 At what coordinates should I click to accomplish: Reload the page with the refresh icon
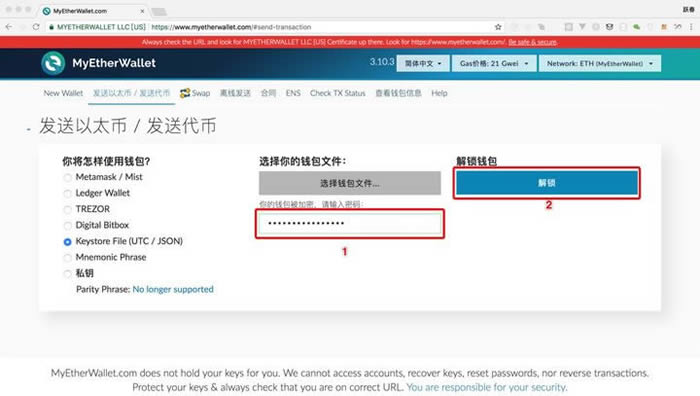click(x=36, y=27)
